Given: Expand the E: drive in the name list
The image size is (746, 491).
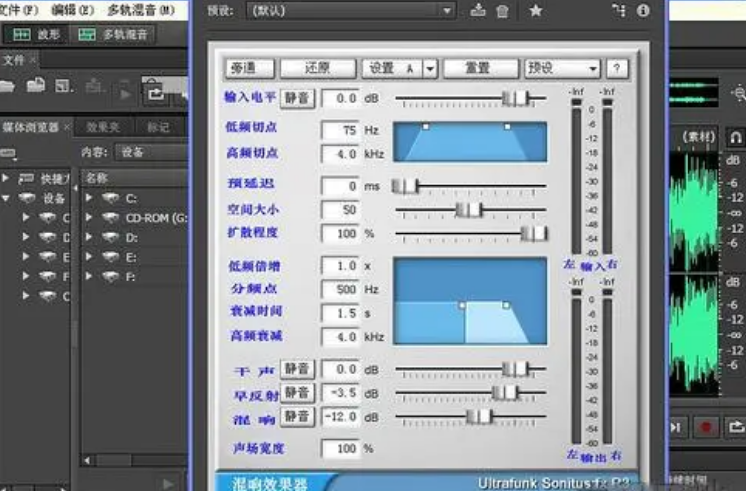Looking at the screenshot, I should click(88, 256).
